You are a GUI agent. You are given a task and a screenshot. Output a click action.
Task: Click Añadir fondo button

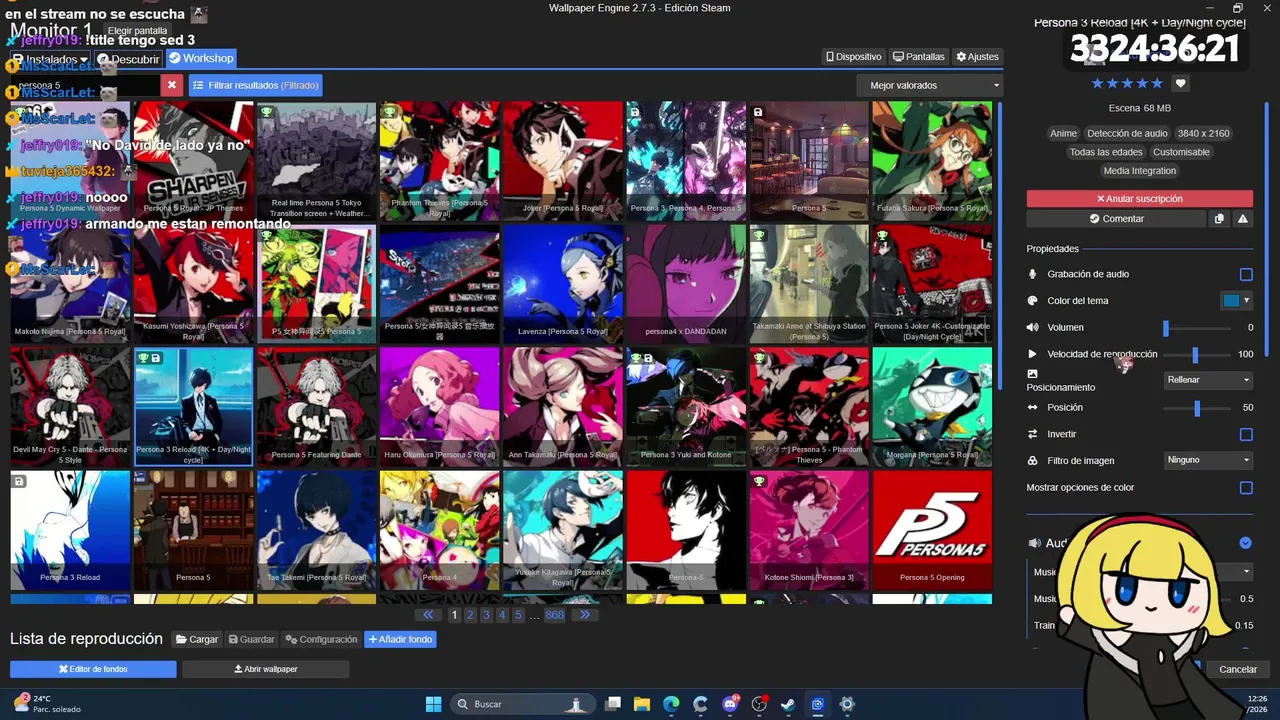[400, 639]
